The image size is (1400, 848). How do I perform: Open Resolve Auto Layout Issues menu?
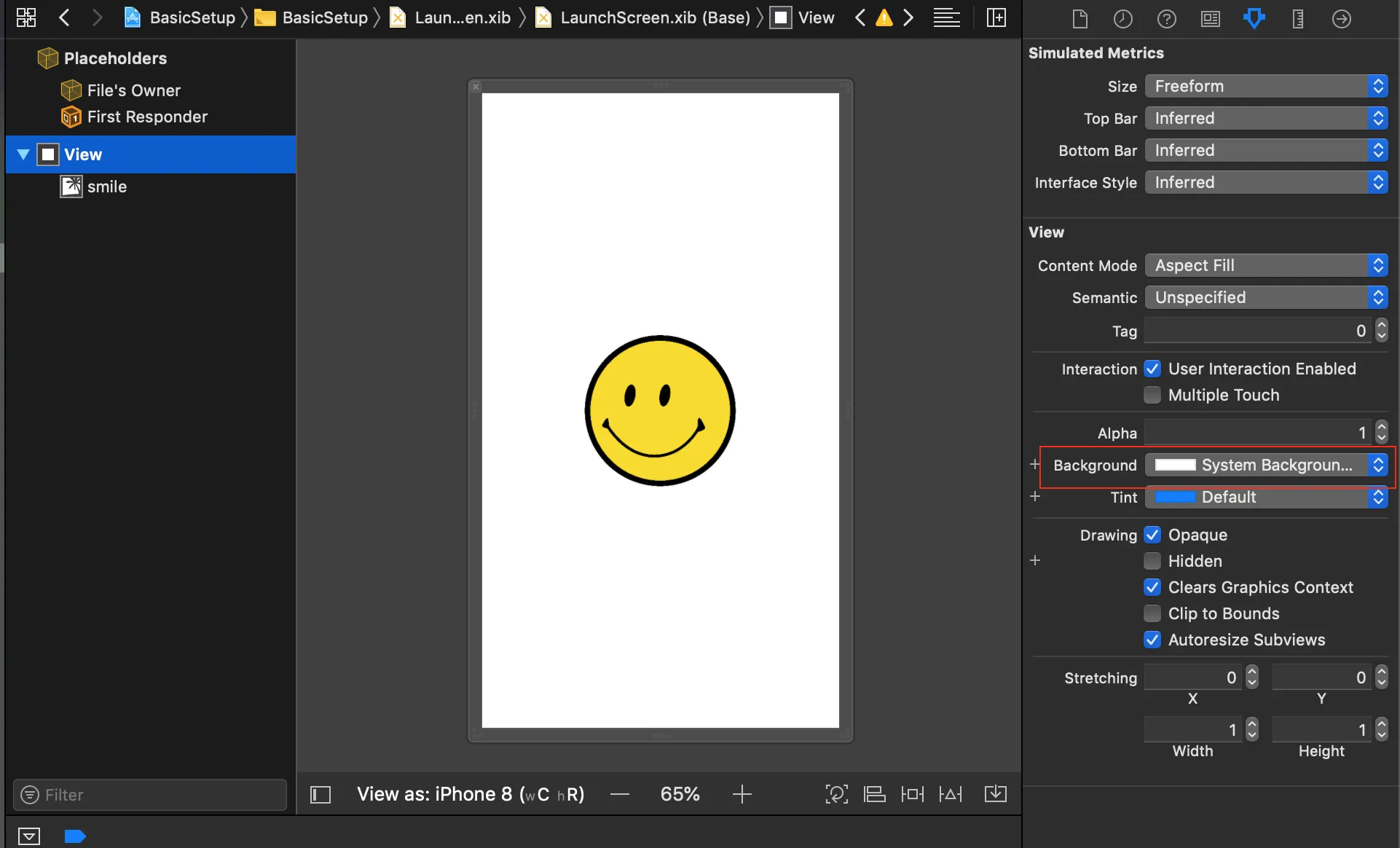(x=950, y=794)
